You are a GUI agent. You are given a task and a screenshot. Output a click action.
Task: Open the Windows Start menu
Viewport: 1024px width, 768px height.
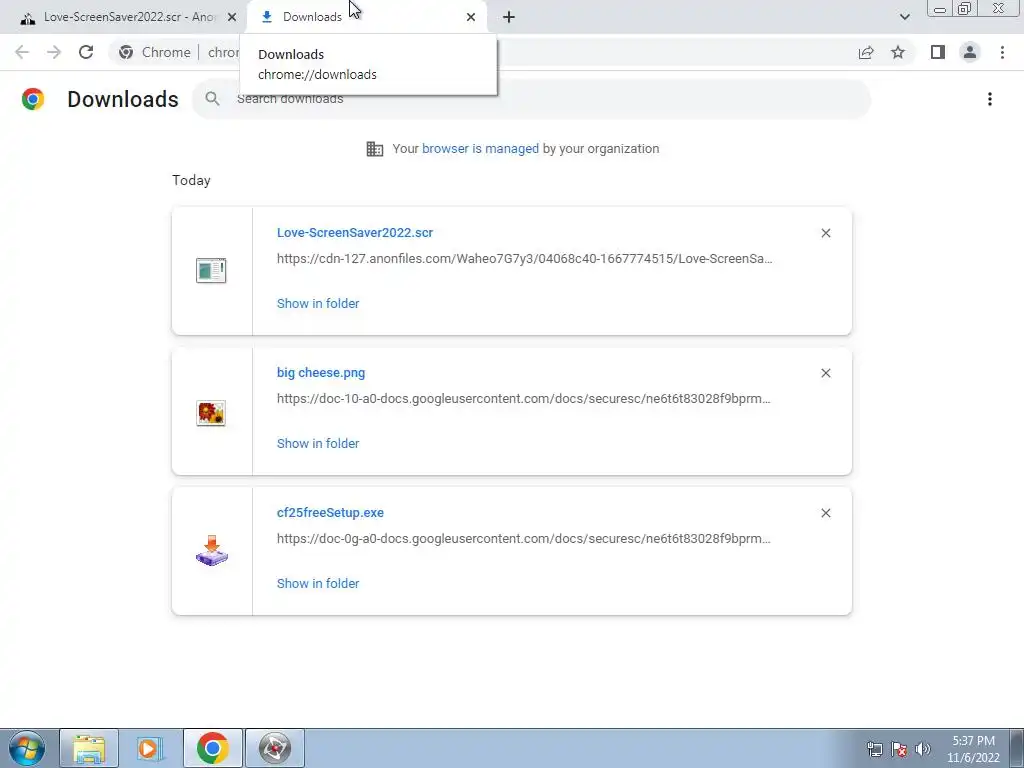(x=26, y=748)
